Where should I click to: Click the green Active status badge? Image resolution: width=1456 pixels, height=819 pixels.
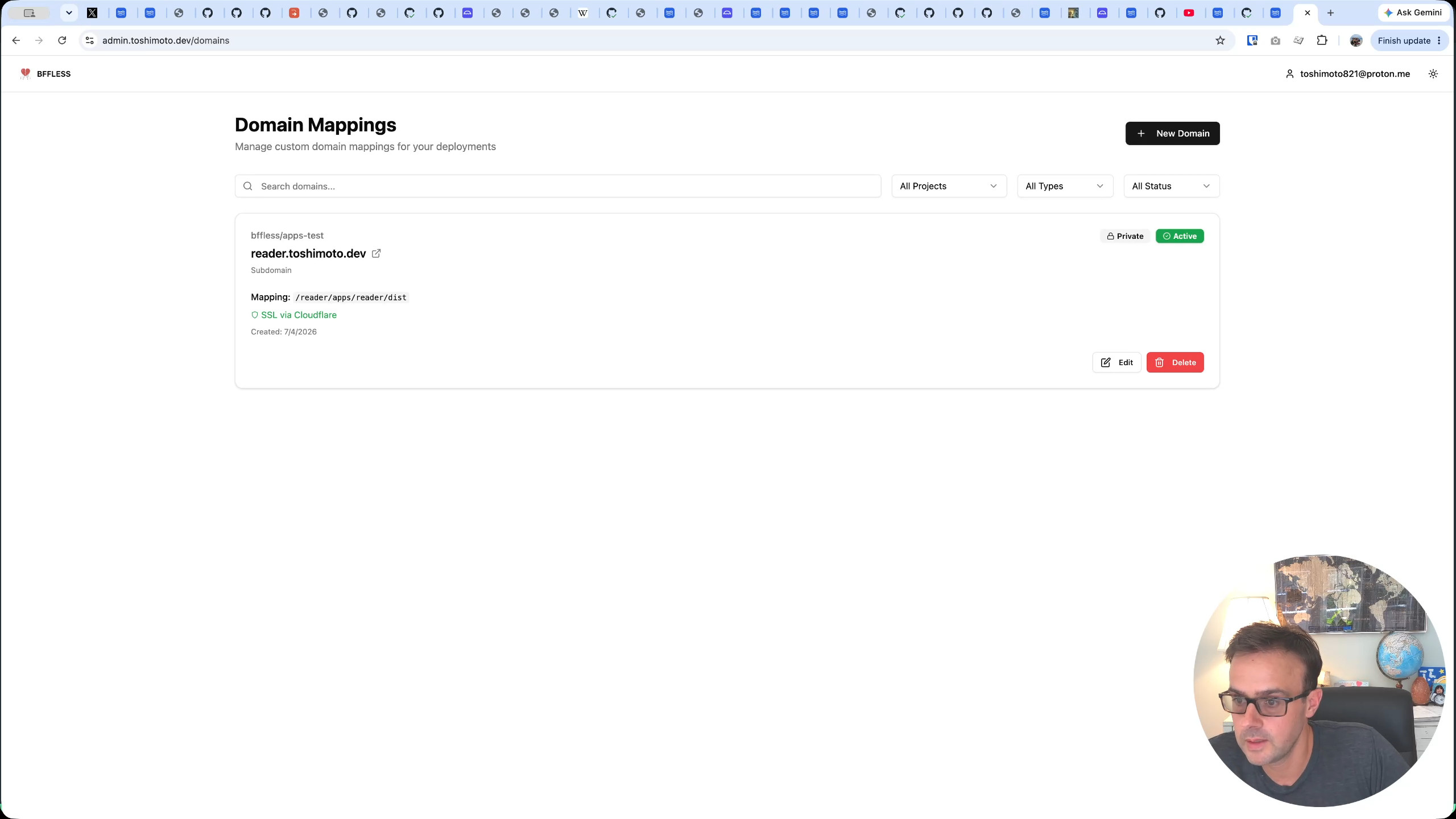pos(1180,236)
